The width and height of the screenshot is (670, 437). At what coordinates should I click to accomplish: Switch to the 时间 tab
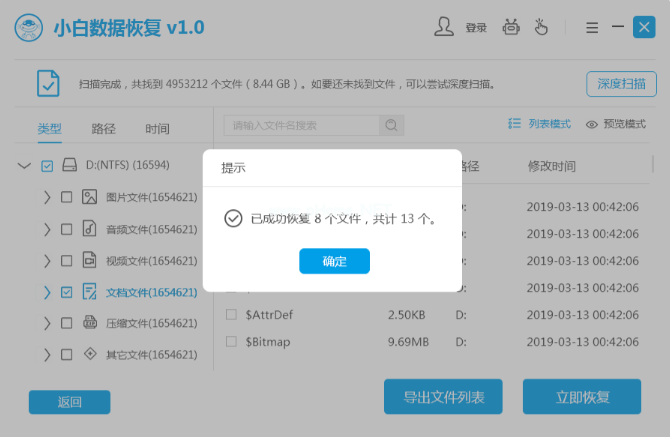(157, 129)
